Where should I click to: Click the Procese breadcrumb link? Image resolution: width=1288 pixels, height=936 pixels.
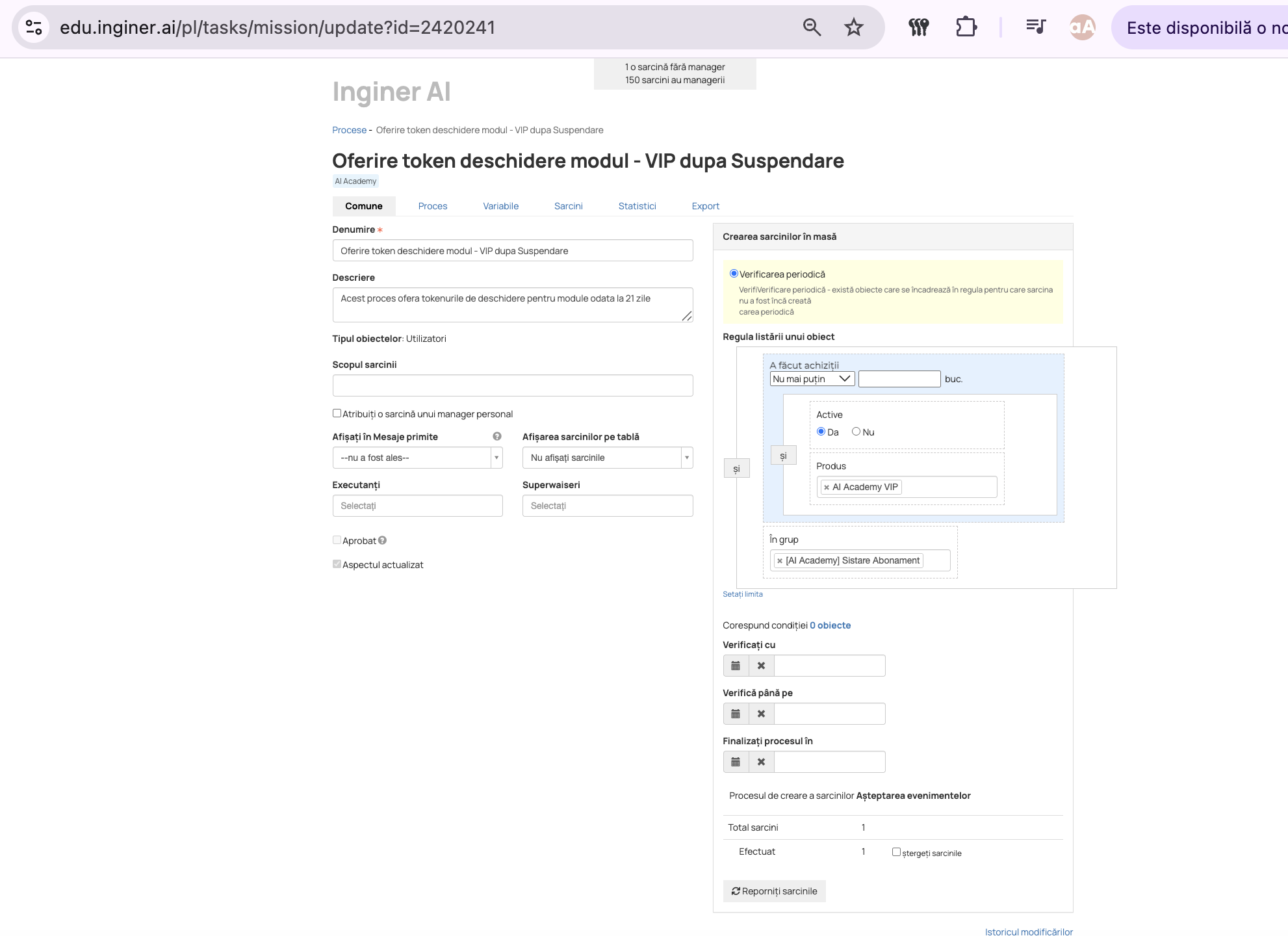[350, 130]
